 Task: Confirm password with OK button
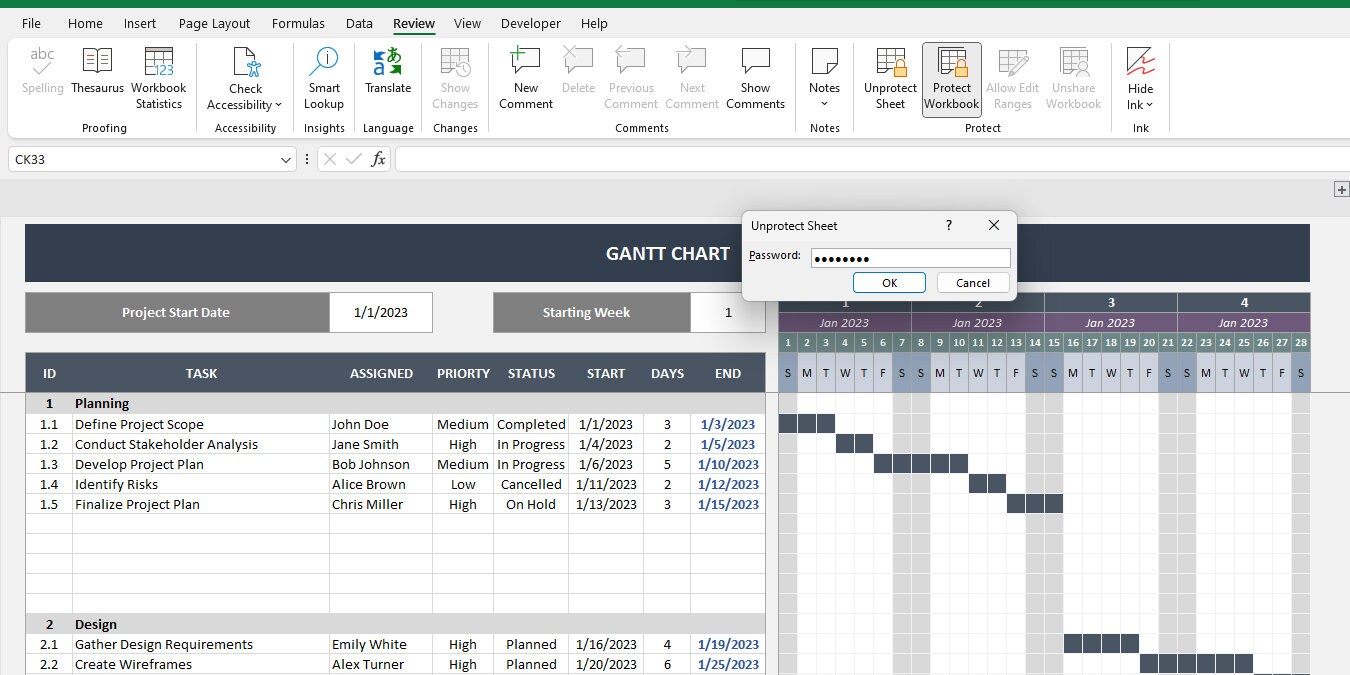[x=889, y=282]
